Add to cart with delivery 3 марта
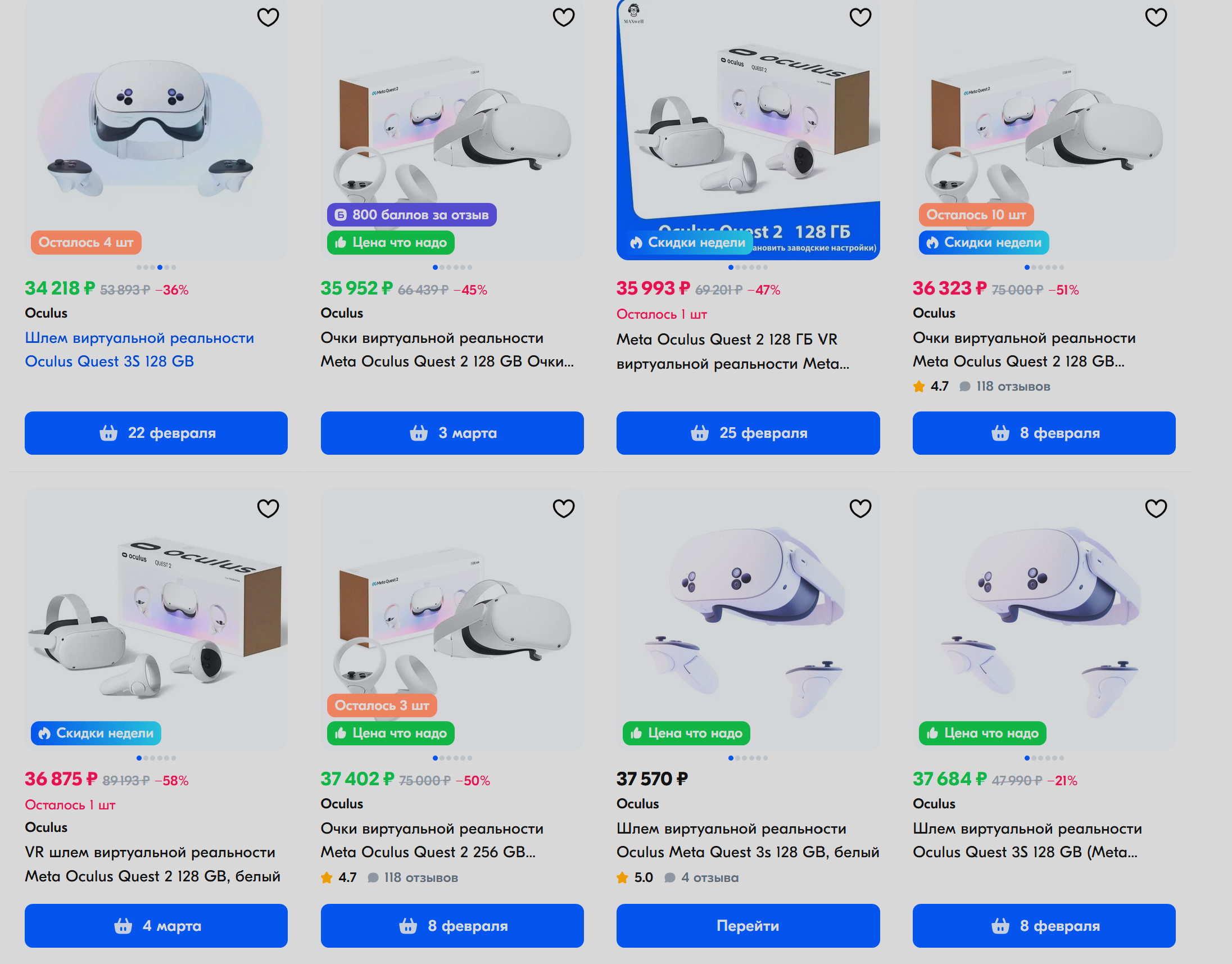This screenshot has height=964, width=1232. pyautogui.click(x=452, y=433)
